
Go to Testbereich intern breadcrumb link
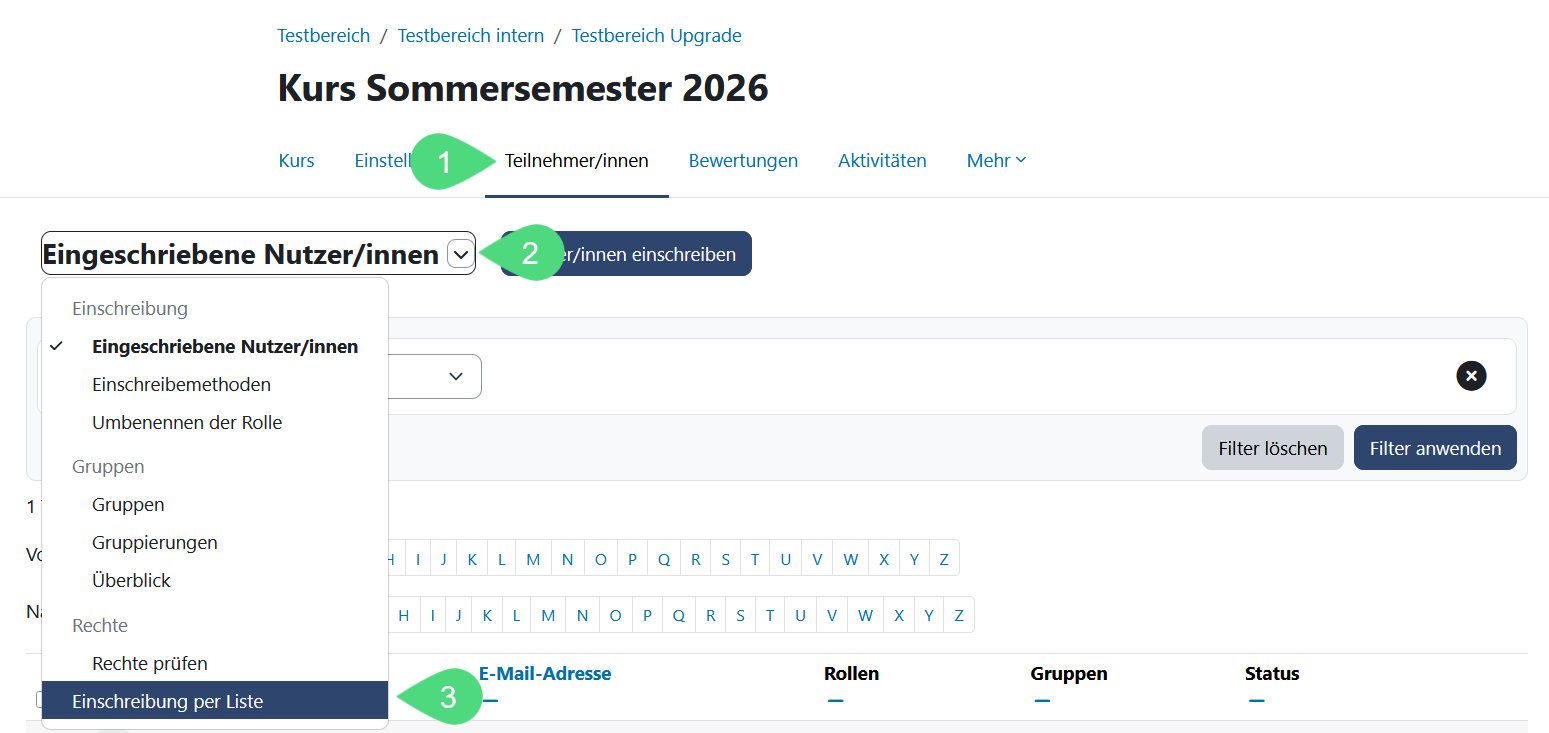[x=471, y=36]
